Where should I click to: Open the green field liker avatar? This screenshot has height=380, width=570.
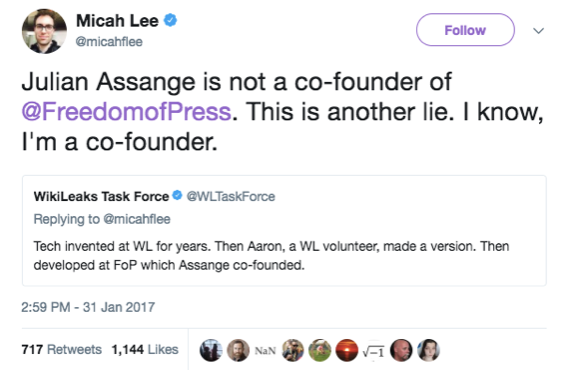point(320,350)
